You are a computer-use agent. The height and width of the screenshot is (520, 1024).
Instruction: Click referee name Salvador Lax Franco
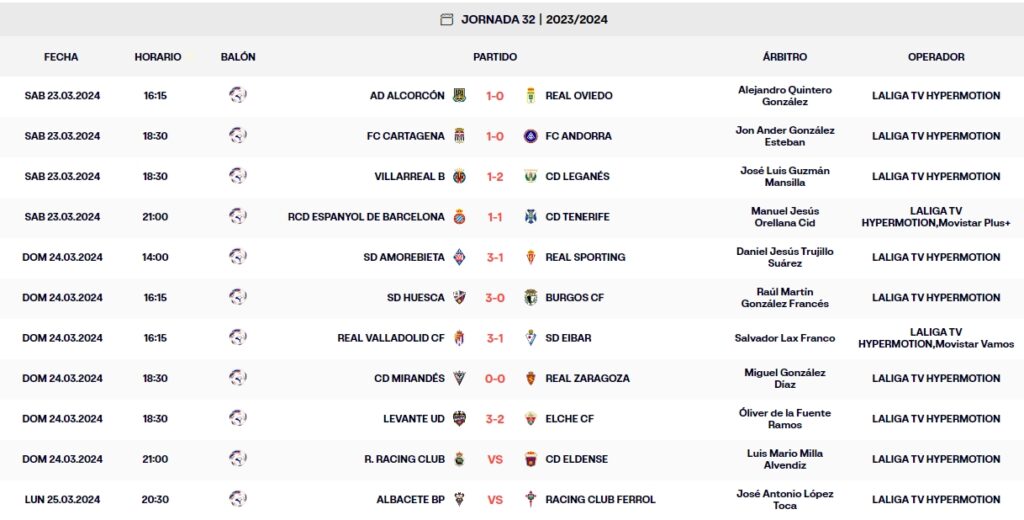tap(785, 338)
